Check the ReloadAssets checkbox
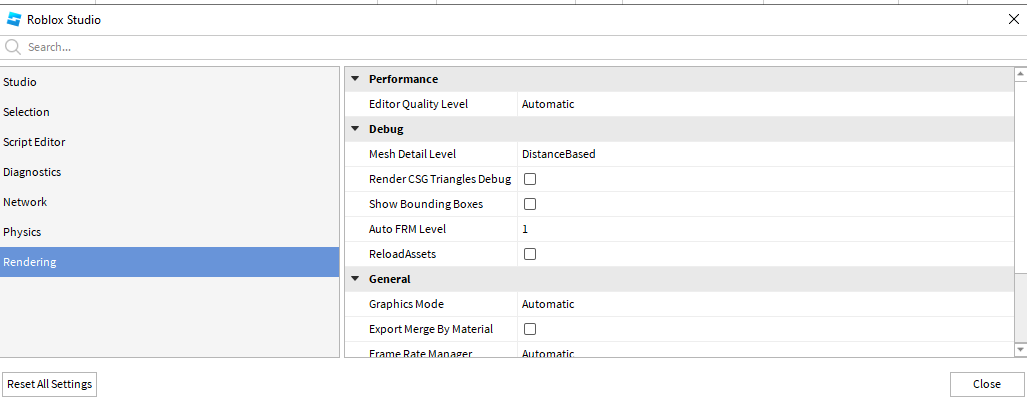Image resolution: width=1027 pixels, height=404 pixels. [530, 254]
